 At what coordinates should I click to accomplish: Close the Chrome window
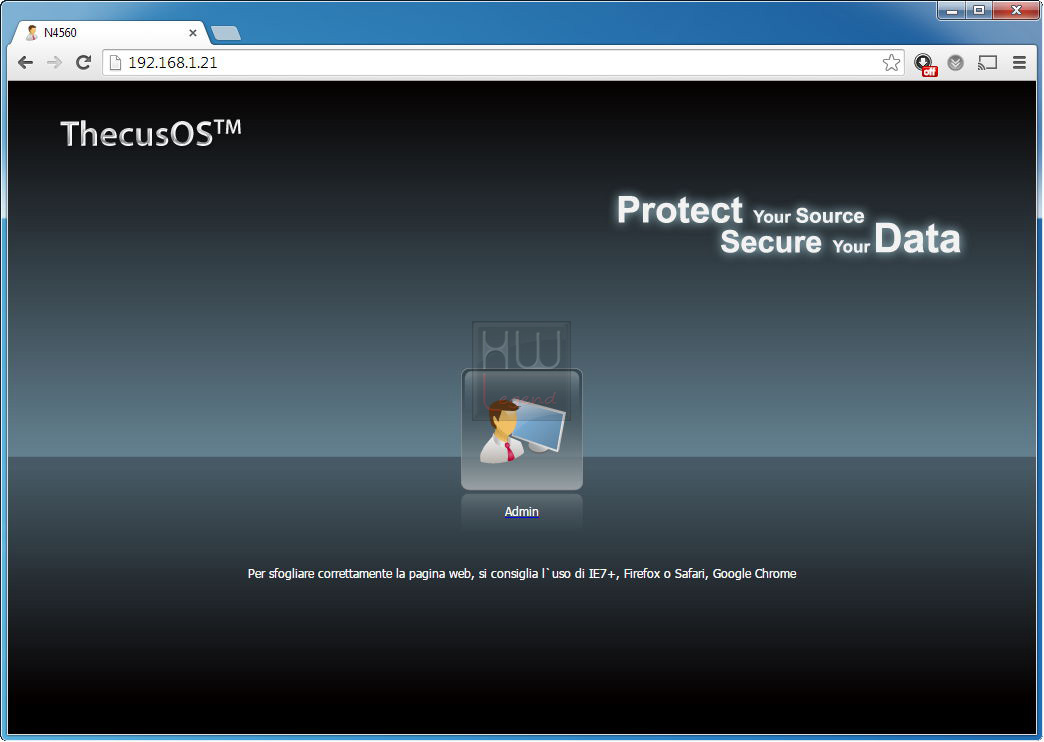[1016, 11]
